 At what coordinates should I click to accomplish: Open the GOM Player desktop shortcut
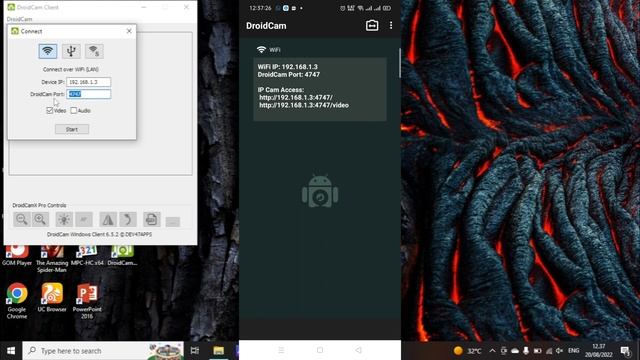[x=17, y=256]
